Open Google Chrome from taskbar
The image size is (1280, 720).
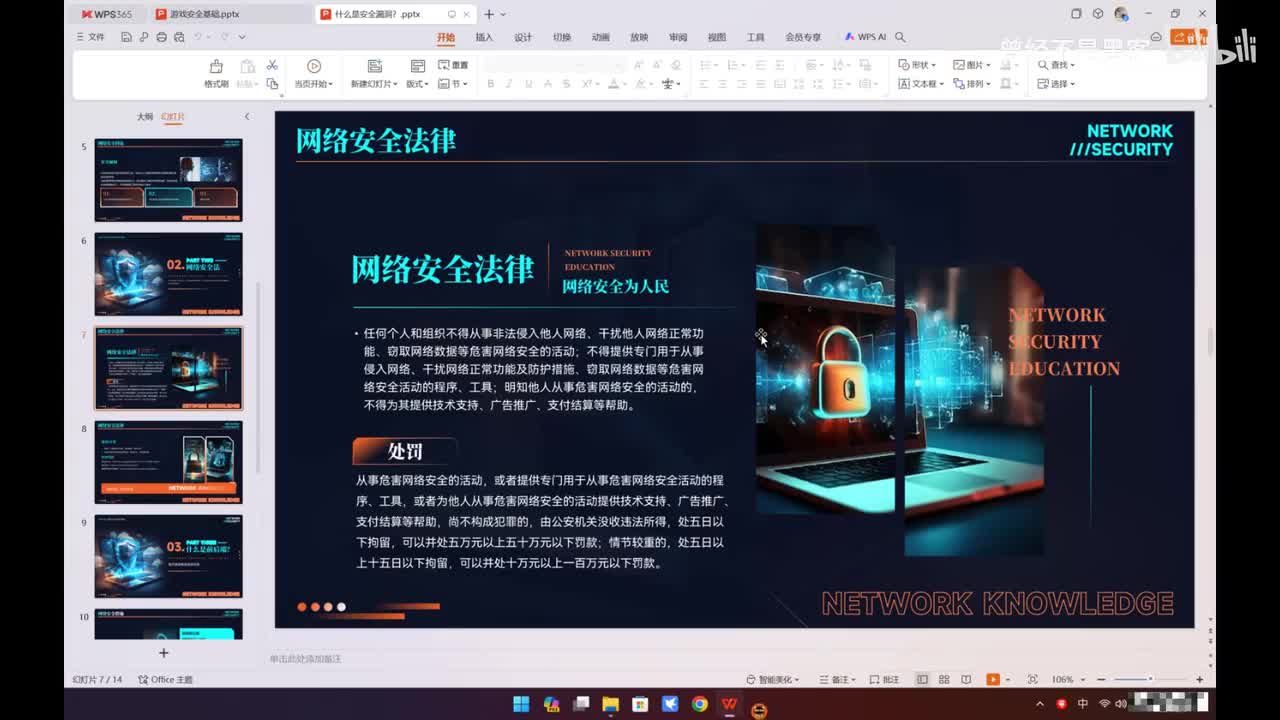click(x=699, y=704)
